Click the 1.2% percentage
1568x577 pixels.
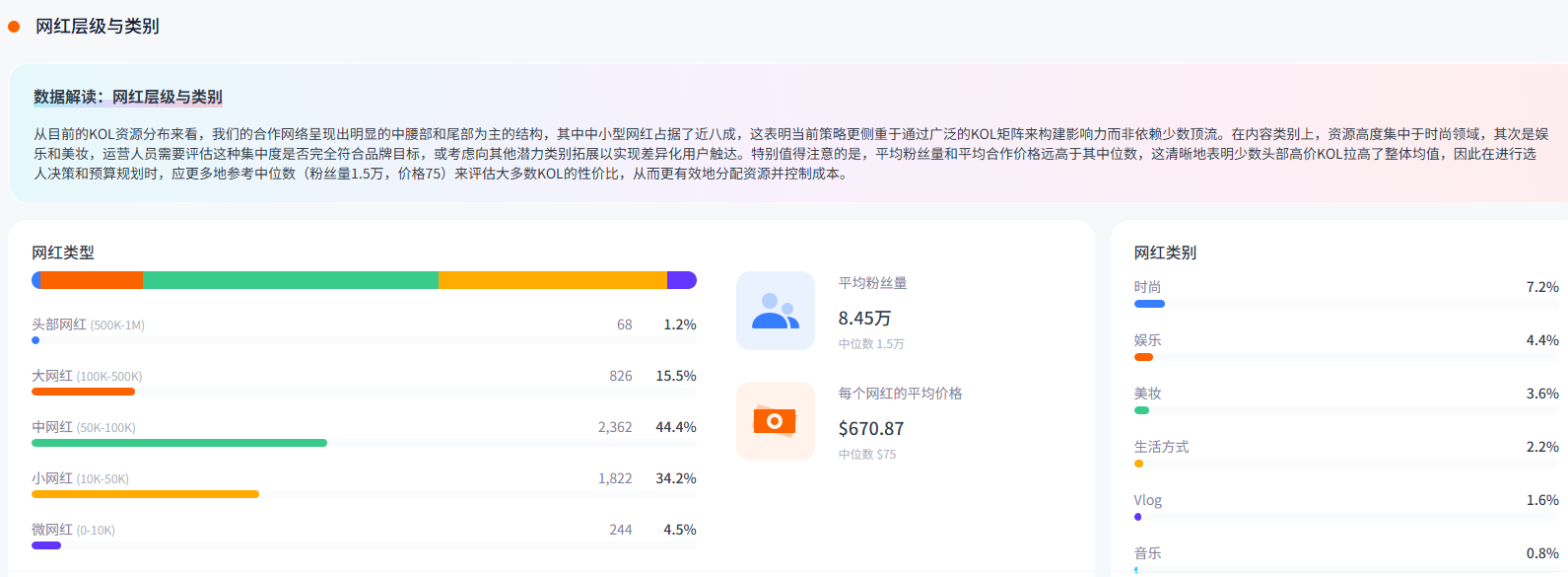(x=680, y=325)
